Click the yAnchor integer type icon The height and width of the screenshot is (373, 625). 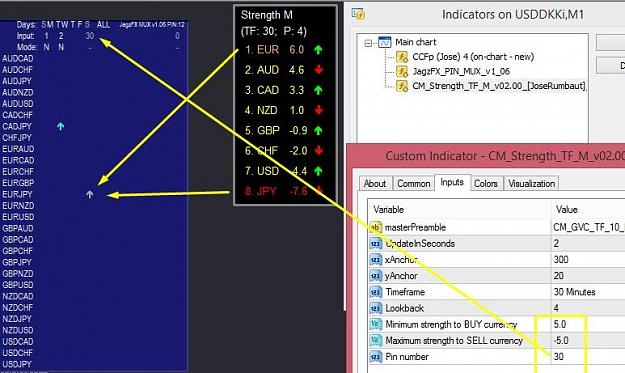coord(375,276)
